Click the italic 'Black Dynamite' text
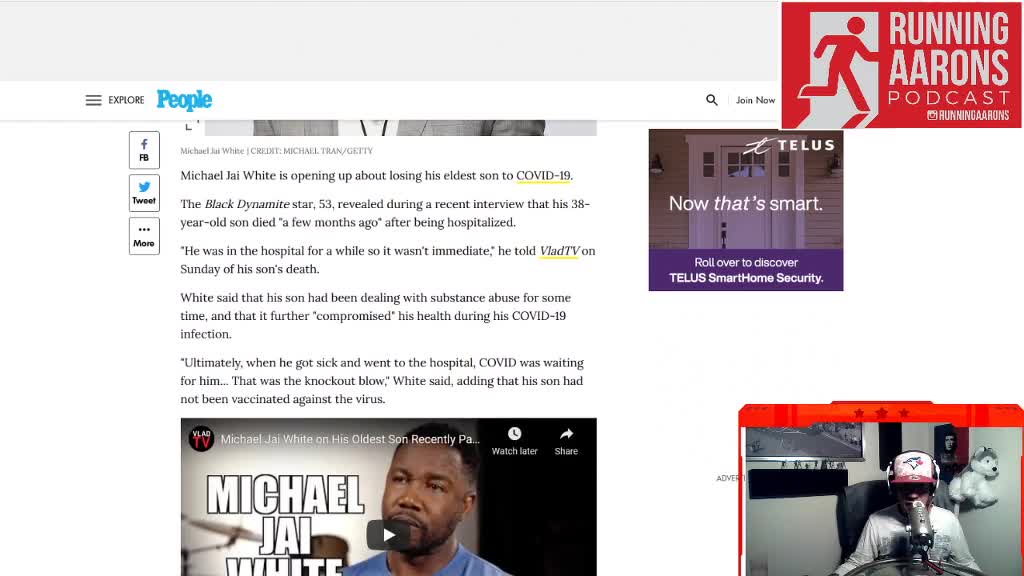The width and height of the screenshot is (1024, 576). pyautogui.click(x=247, y=204)
